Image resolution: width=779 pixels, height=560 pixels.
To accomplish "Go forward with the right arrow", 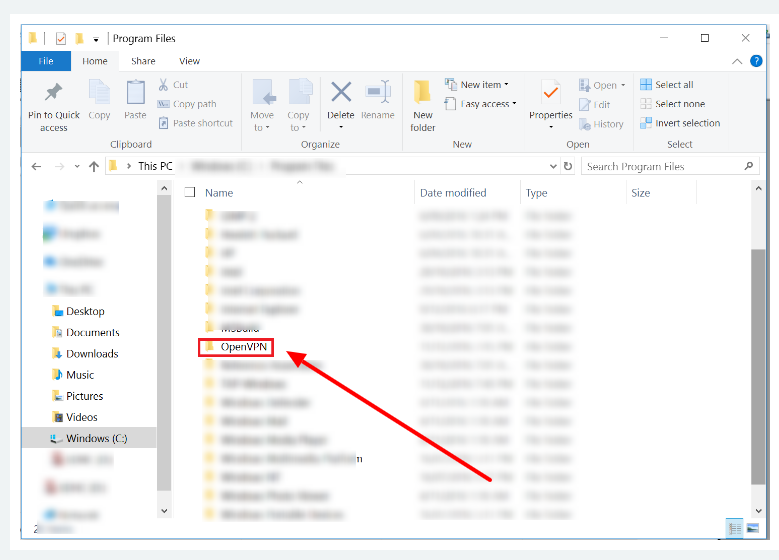I will tap(60, 166).
